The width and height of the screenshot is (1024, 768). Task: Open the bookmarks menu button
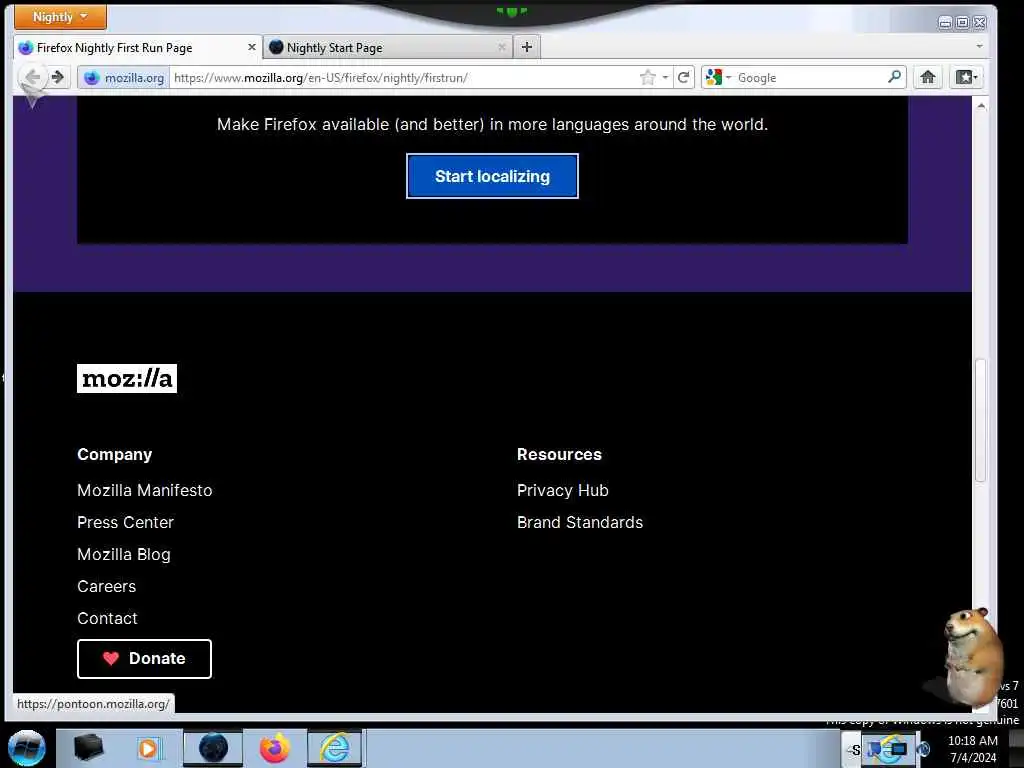[967, 78]
